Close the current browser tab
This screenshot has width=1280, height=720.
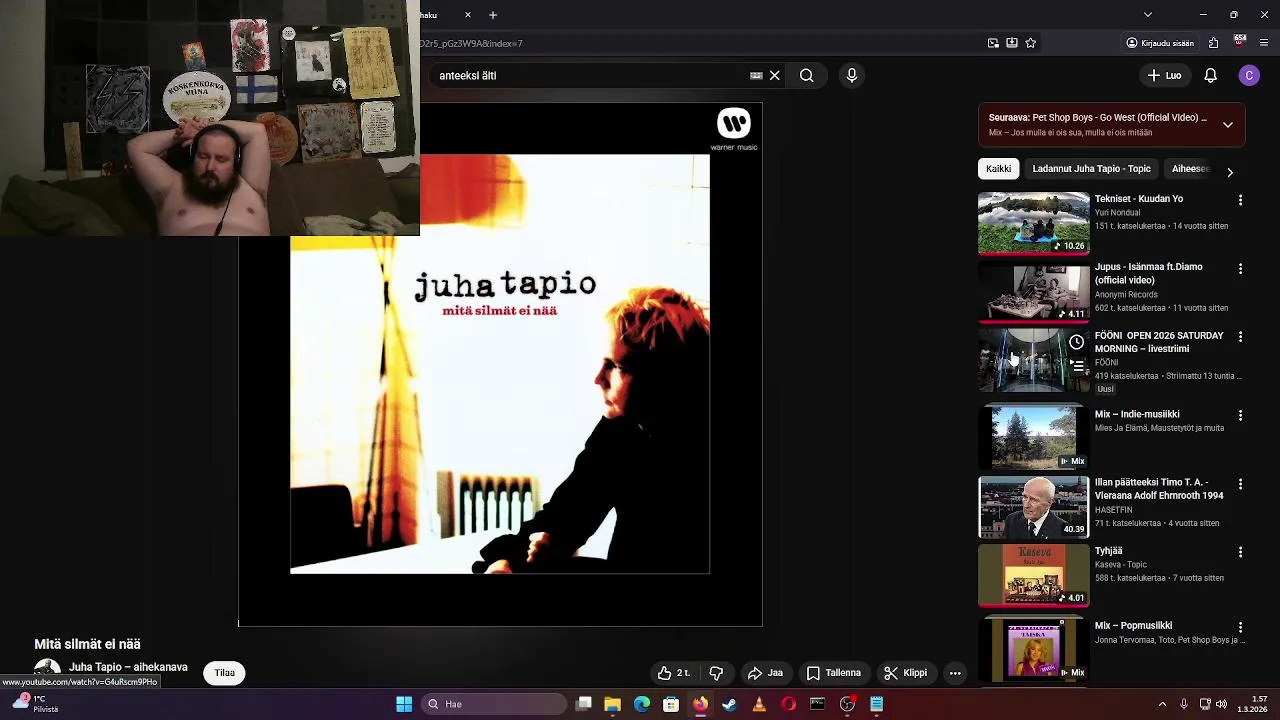point(468,15)
